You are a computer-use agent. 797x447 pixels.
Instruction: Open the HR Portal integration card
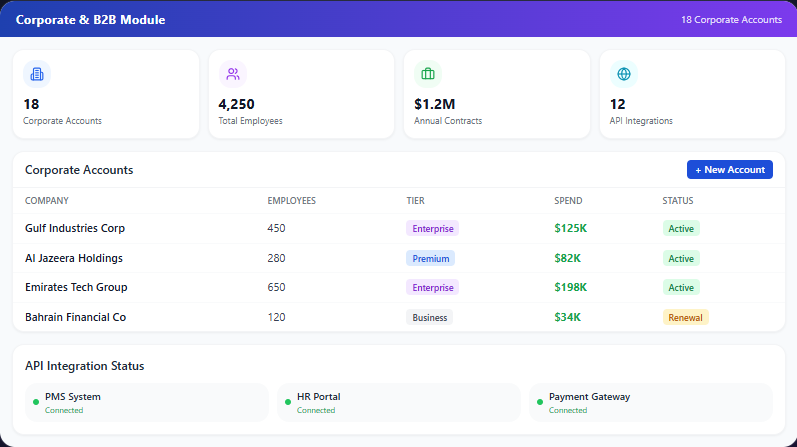(x=399, y=403)
